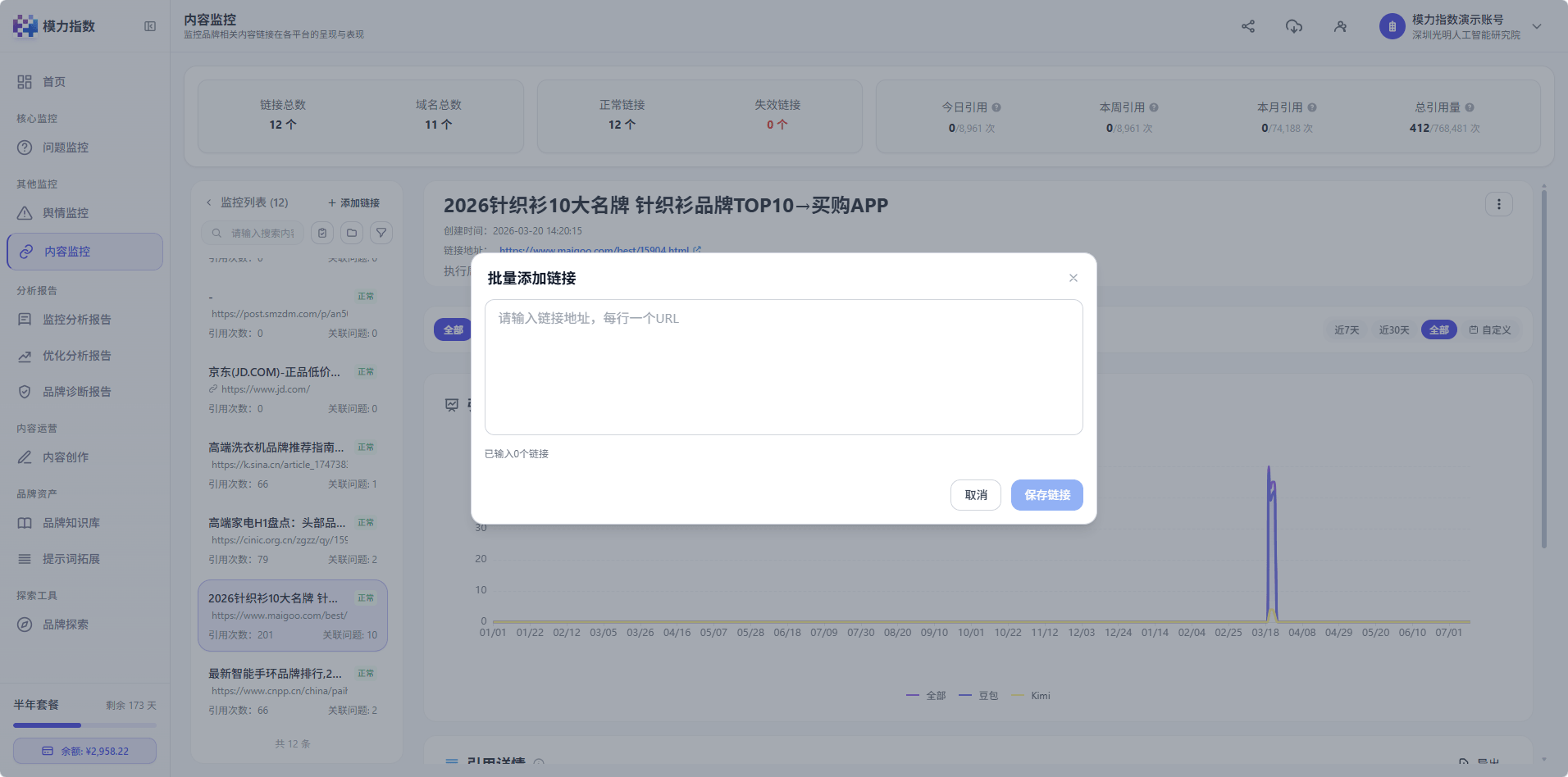Open the more options kebab menu
The image size is (1568, 777).
click(x=1499, y=204)
